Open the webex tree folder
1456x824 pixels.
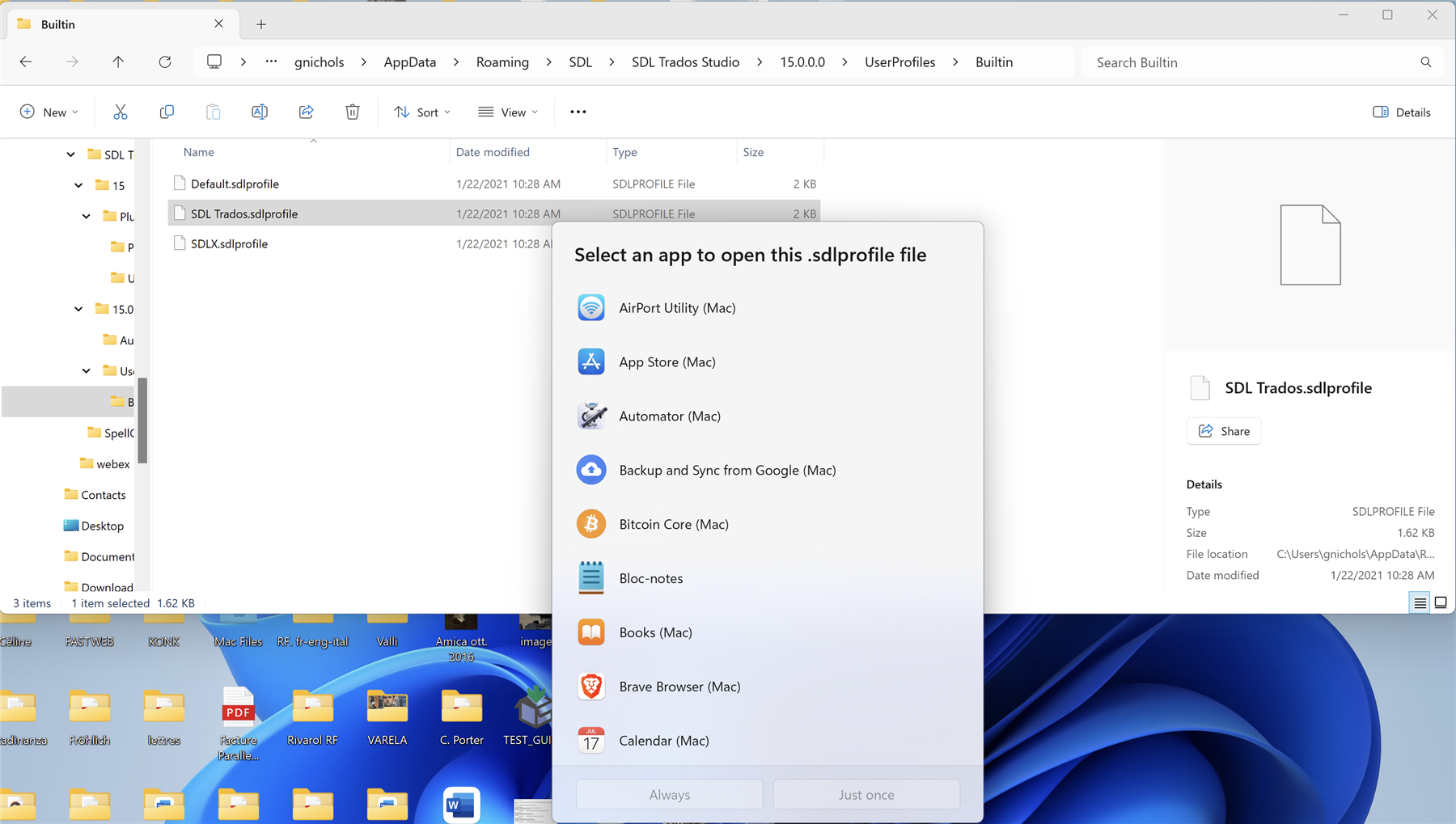(x=105, y=464)
